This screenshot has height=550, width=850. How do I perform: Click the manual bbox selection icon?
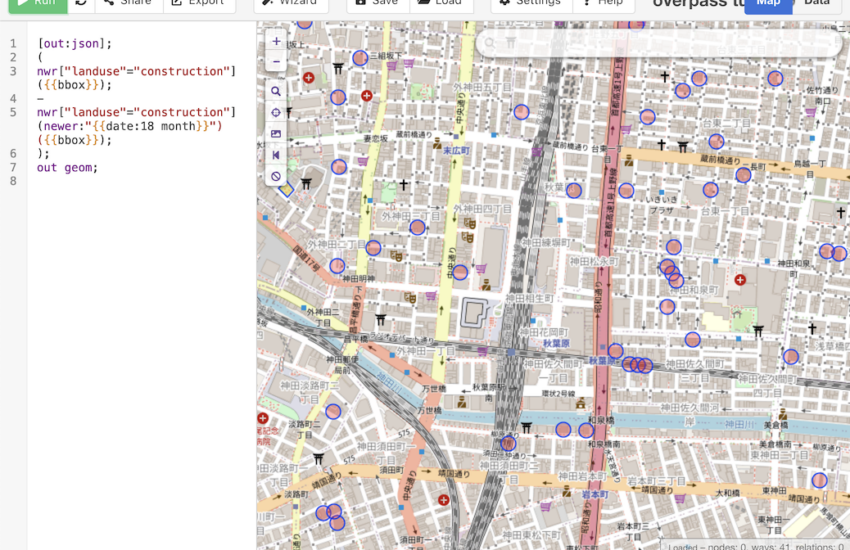276,134
